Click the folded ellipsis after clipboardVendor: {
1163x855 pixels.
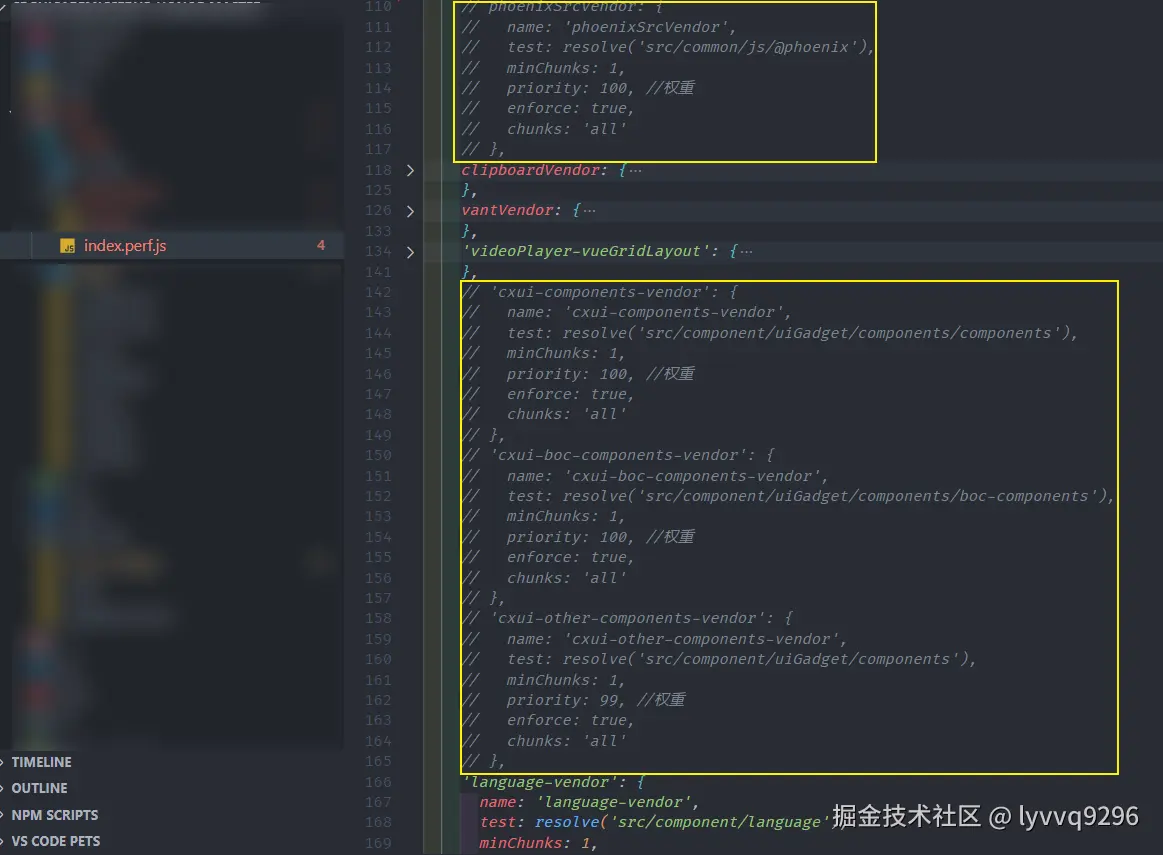[x=636, y=171]
